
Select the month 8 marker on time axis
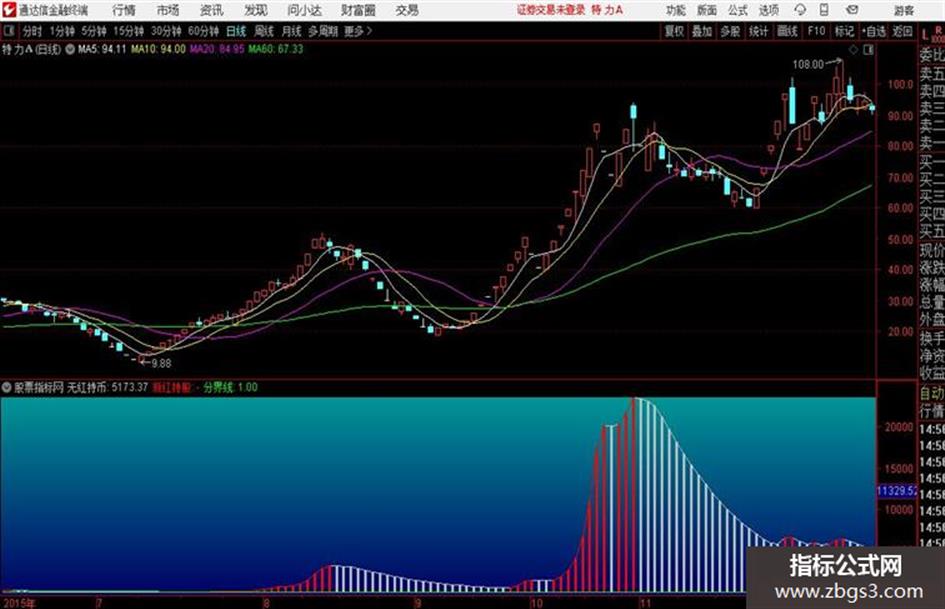click(266, 603)
